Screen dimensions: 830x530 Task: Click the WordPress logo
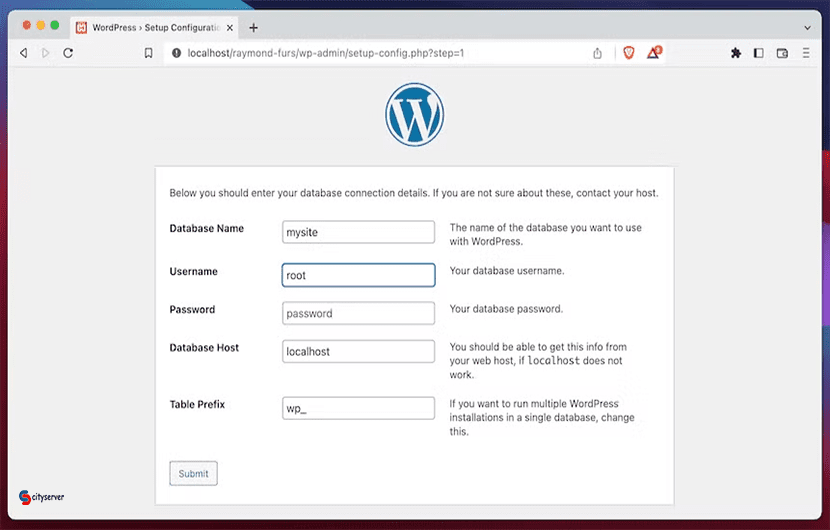[x=414, y=114]
